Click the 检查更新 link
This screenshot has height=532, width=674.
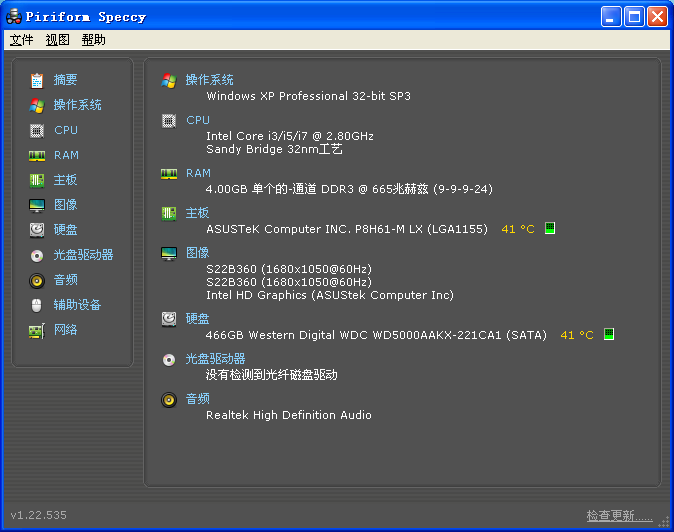619,516
